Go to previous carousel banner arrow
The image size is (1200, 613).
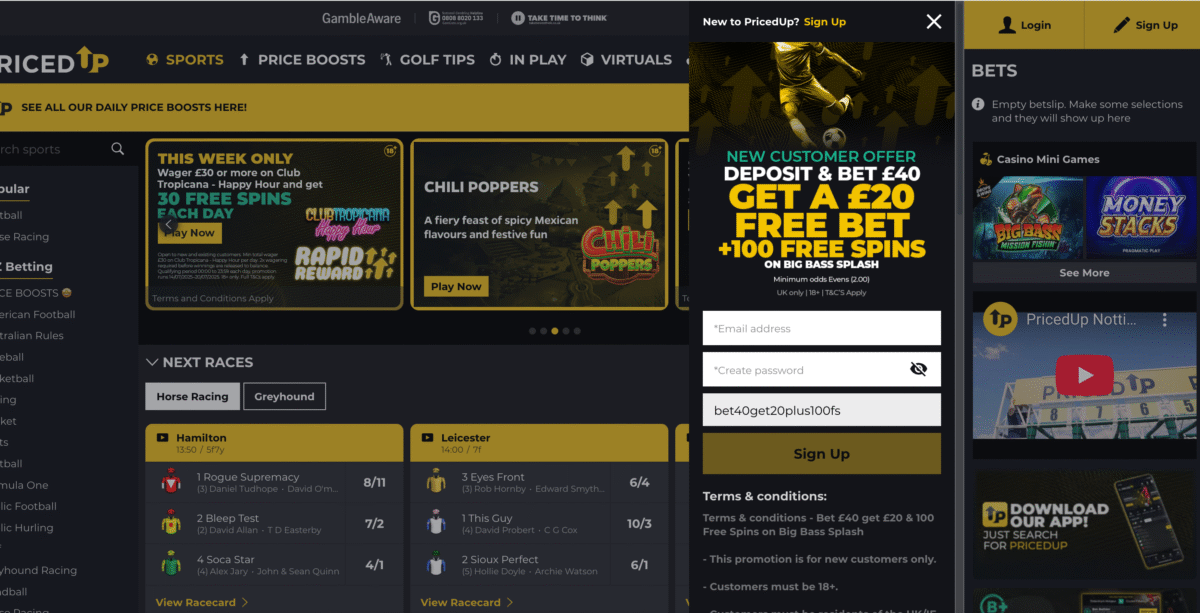168,226
